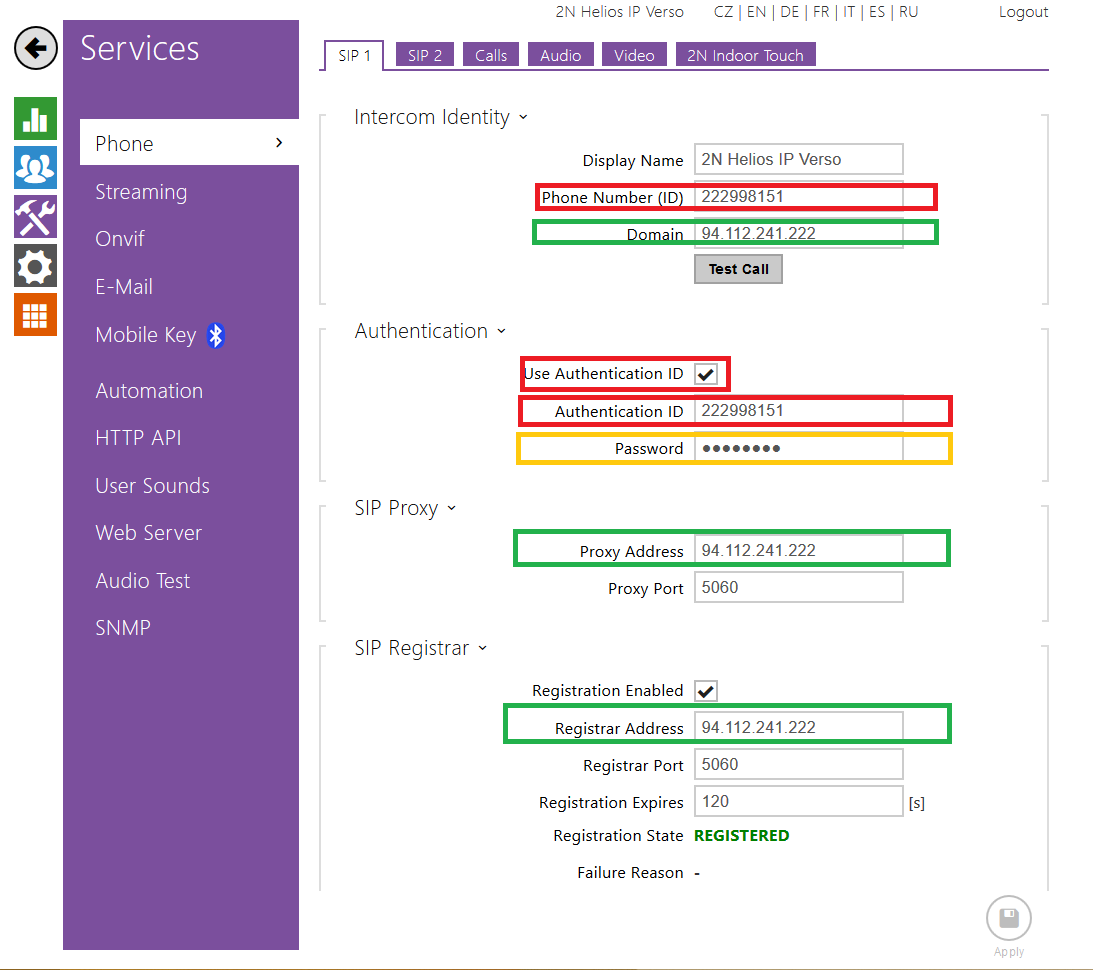This screenshot has width=1093, height=970.
Task: Click the Password input field
Action: pos(799,449)
